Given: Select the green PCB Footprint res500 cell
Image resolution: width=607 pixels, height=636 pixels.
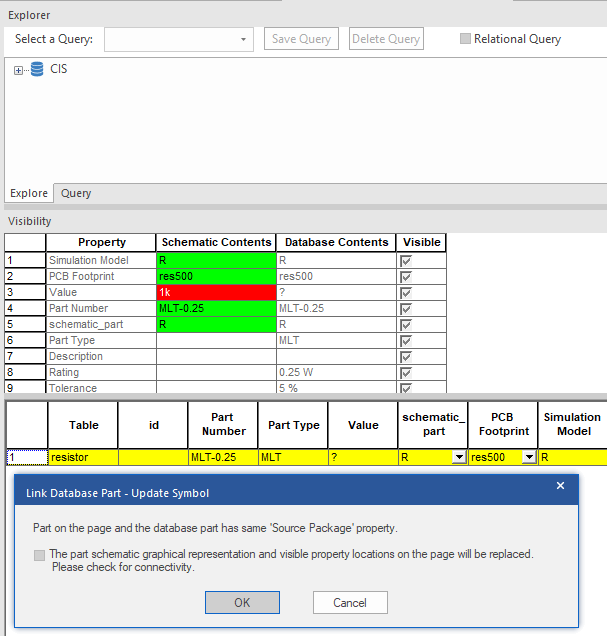Looking at the screenshot, I should coord(215,276).
